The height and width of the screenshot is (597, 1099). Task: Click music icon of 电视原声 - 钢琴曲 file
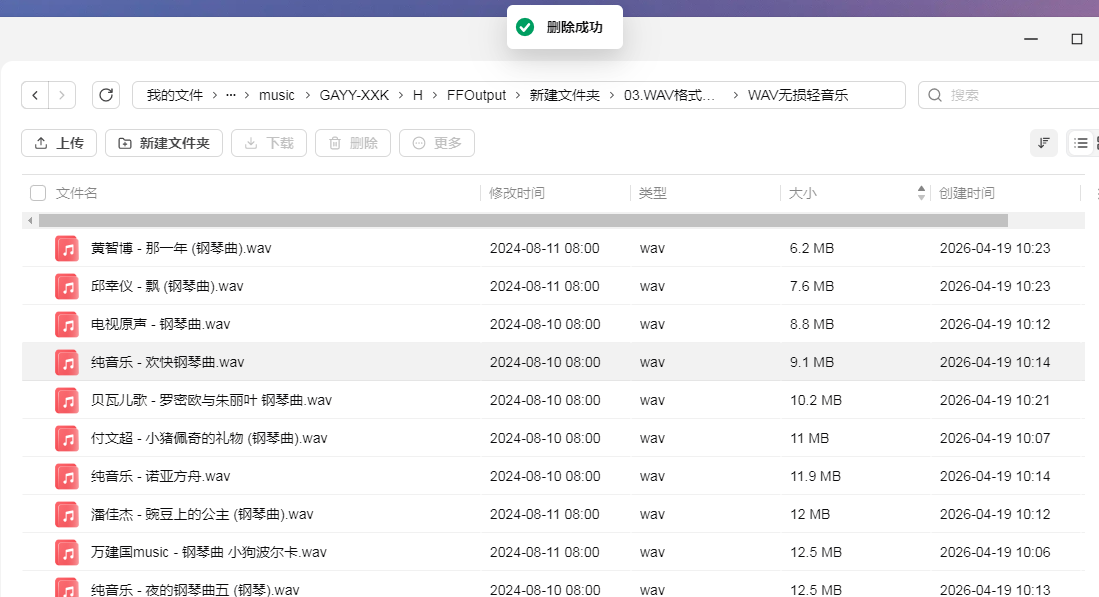tap(67, 324)
